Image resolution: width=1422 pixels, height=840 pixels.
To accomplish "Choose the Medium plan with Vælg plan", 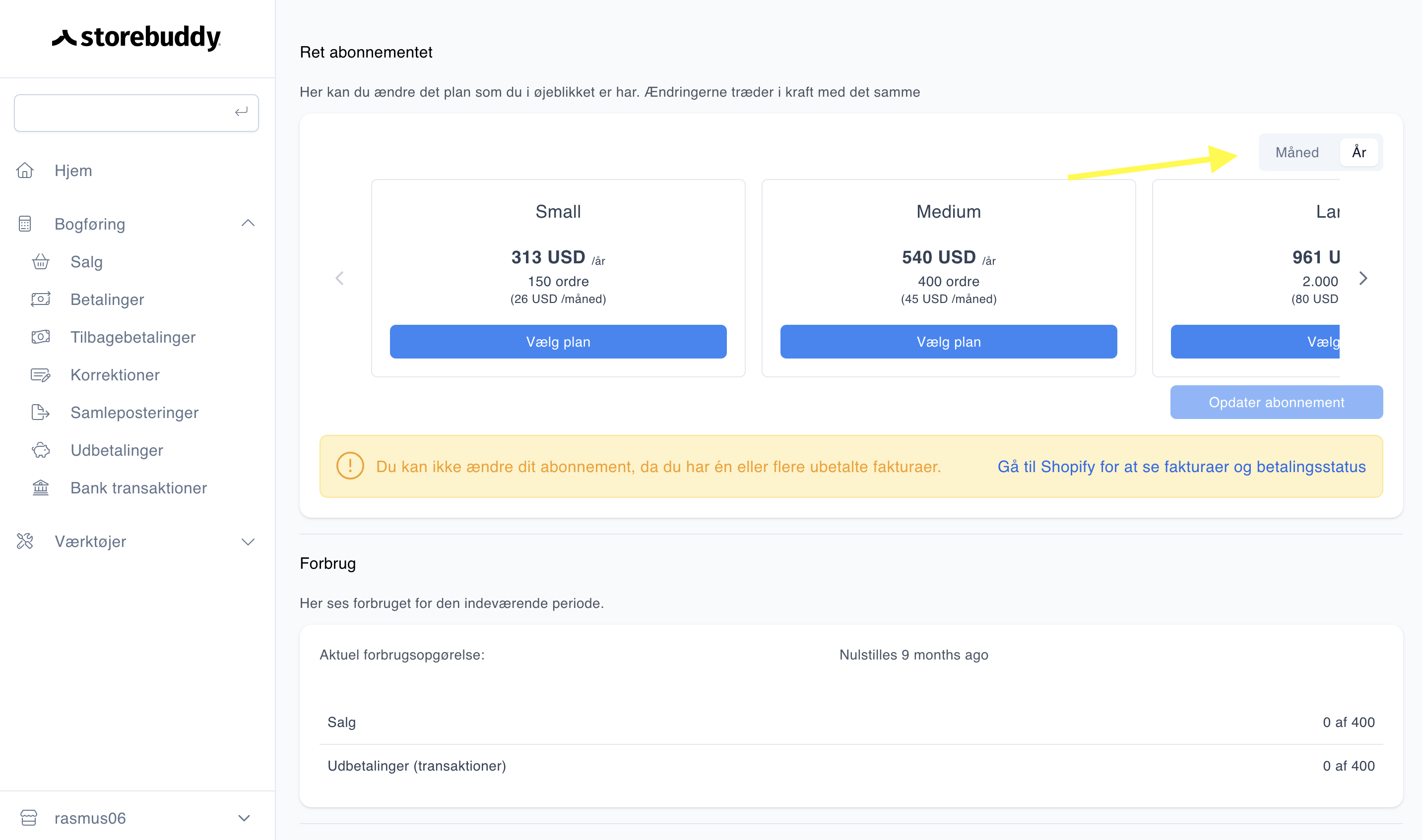I will click(949, 341).
